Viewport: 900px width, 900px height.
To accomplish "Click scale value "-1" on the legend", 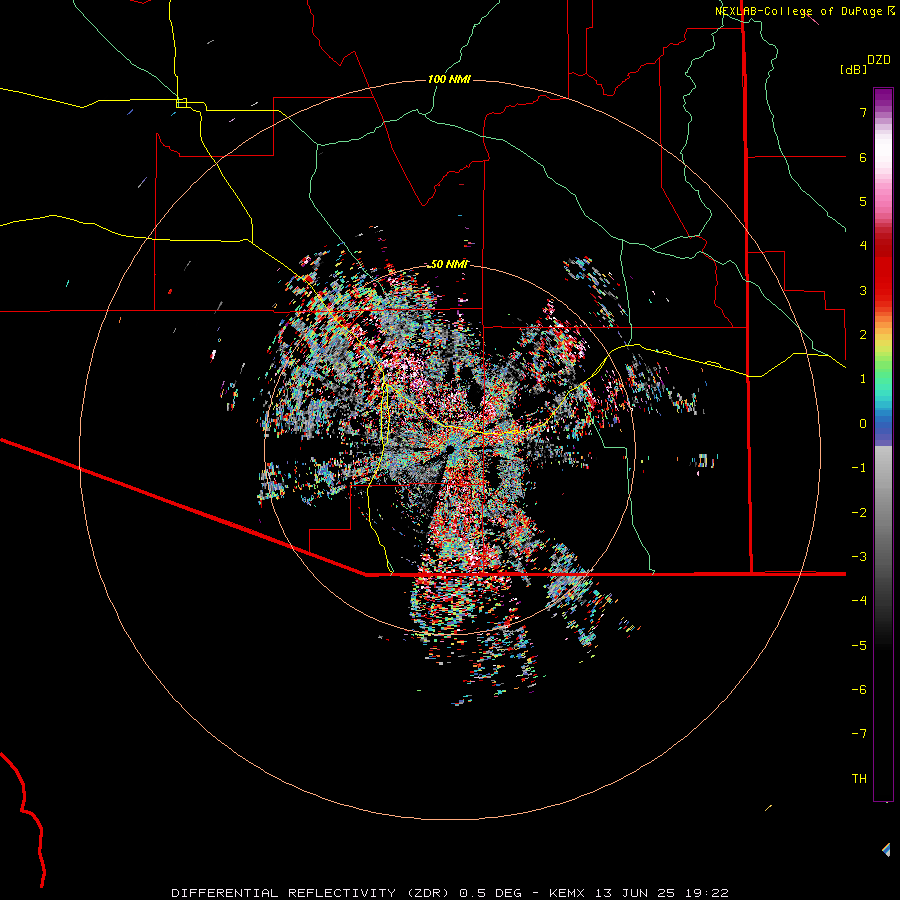I will click(x=859, y=468).
